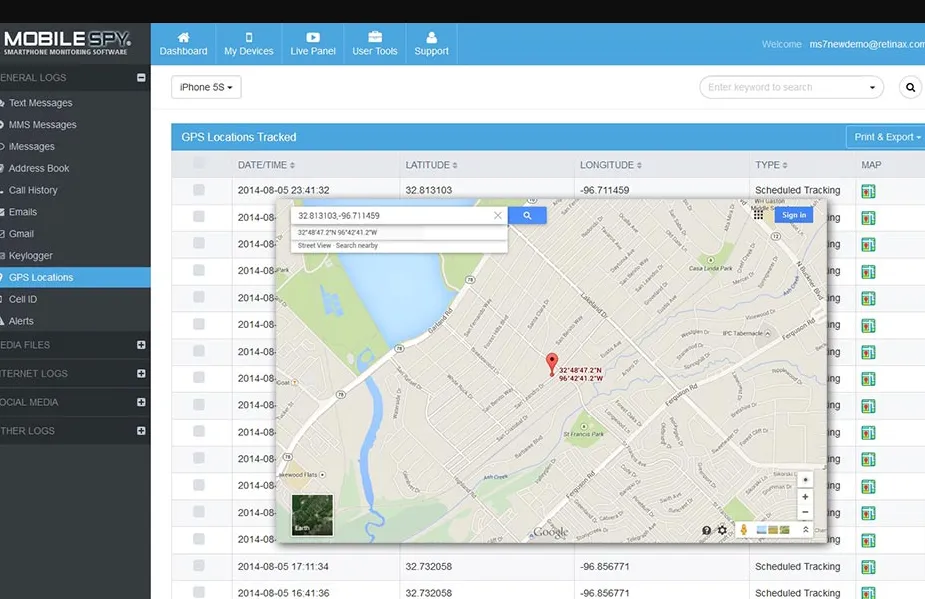925x599 pixels.
Task: Click Street View link under search box
Action: coord(314,246)
